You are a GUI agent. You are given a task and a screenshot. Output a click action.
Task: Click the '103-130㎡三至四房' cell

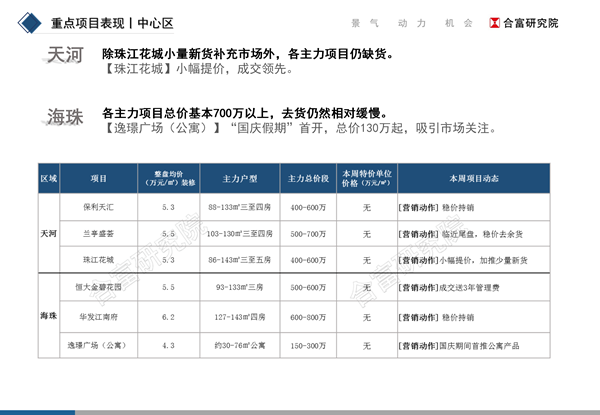tap(240, 233)
